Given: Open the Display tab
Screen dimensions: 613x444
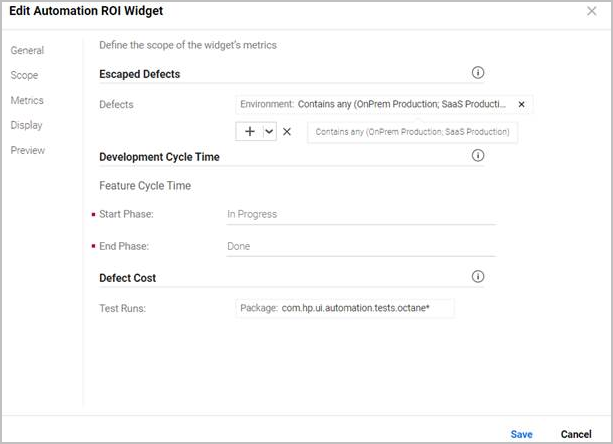Looking at the screenshot, I should pyautogui.click(x=26, y=125).
